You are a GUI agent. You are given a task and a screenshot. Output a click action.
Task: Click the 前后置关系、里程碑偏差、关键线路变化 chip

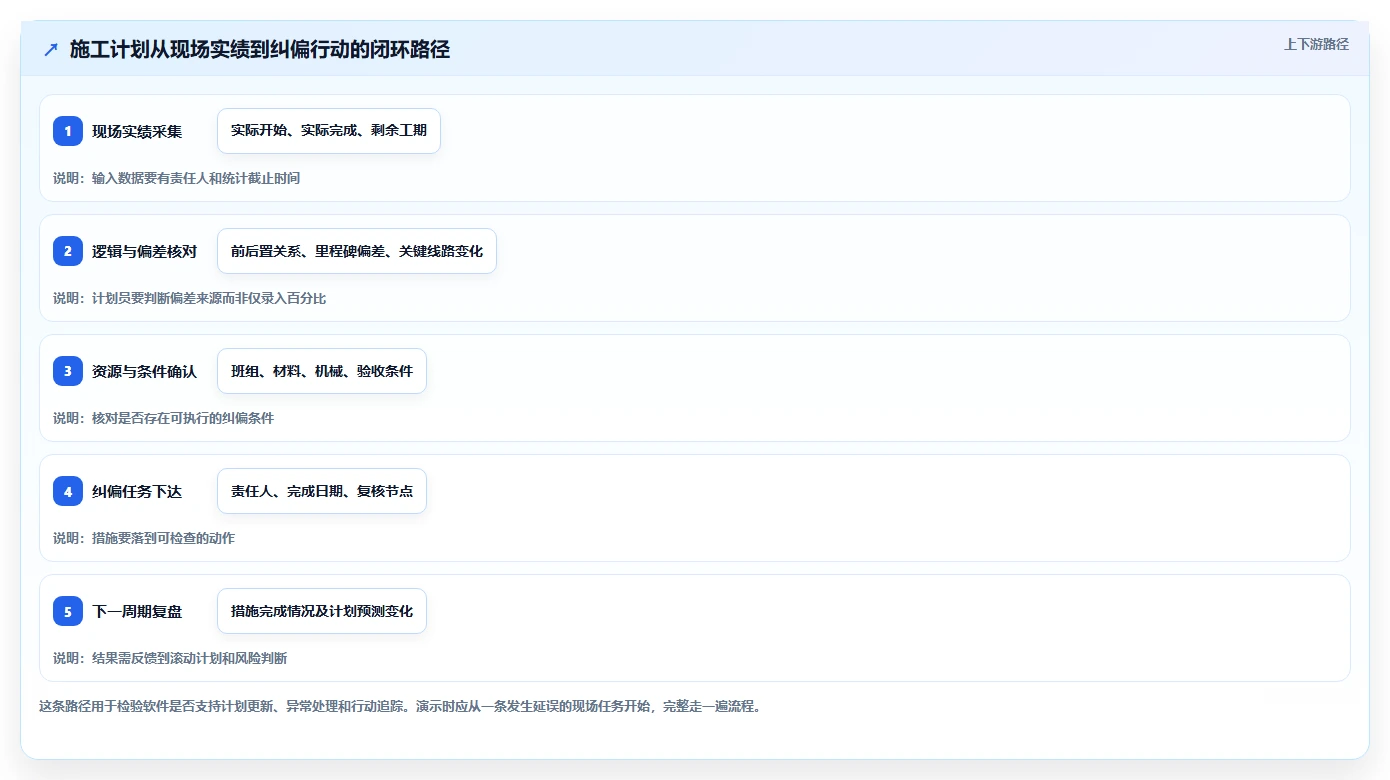[357, 251]
